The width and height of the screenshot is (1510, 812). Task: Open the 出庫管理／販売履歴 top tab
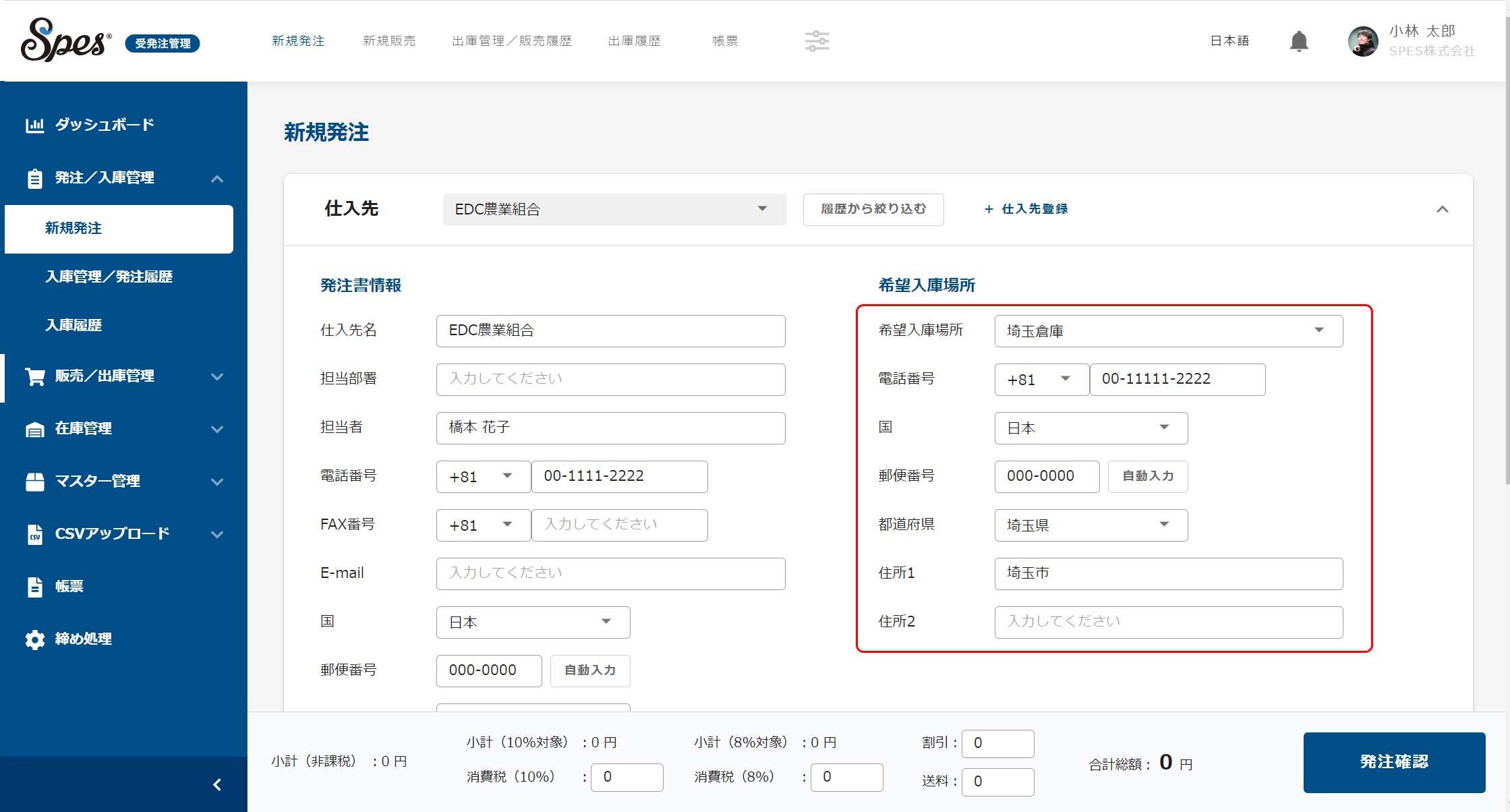[x=512, y=41]
